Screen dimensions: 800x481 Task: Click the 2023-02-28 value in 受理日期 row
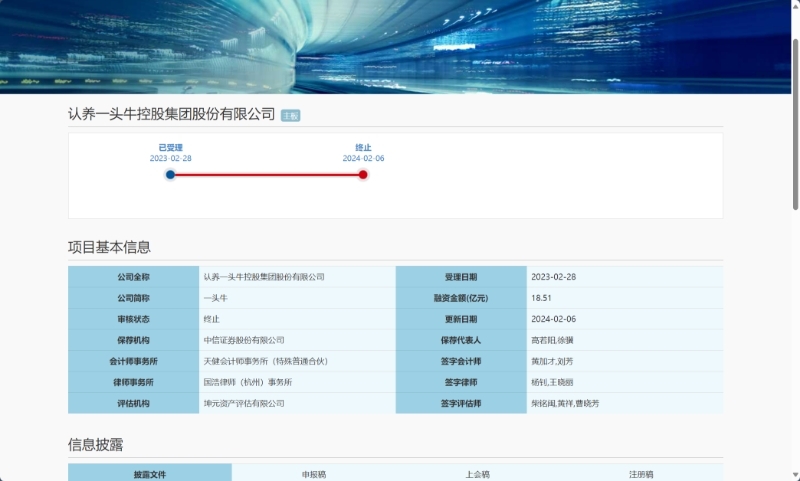[x=554, y=277]
